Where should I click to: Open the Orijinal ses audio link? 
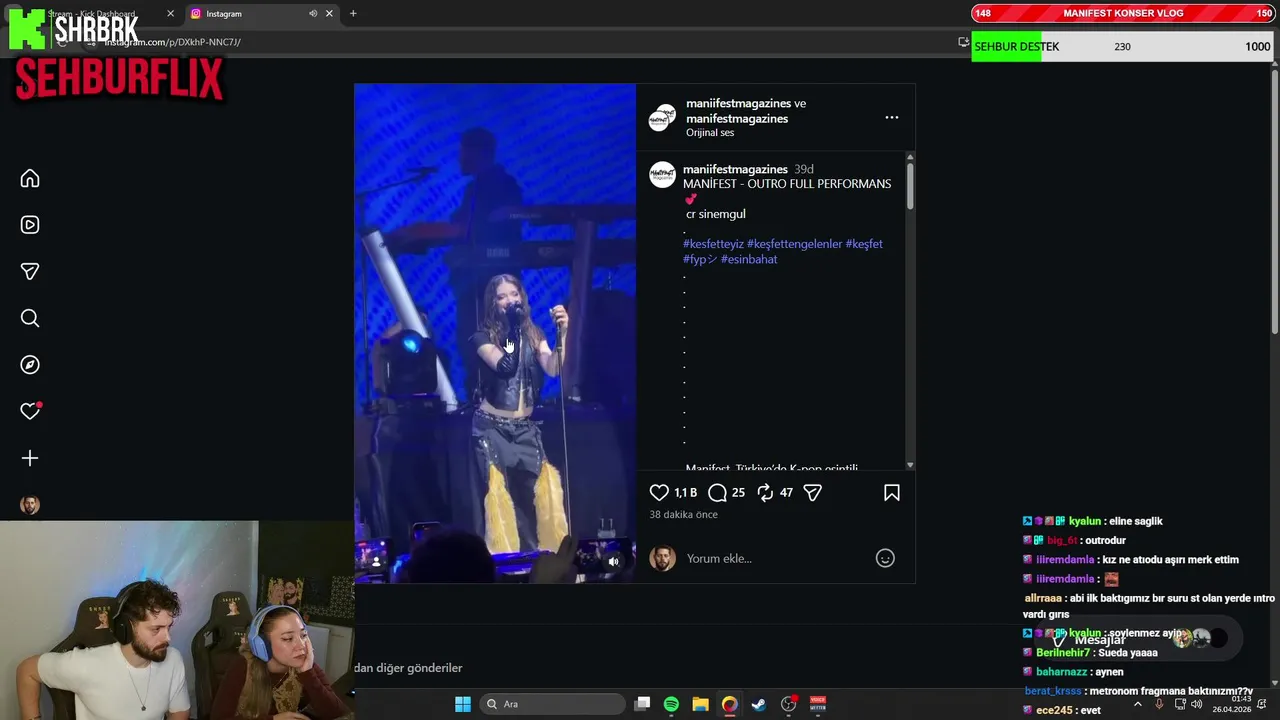[x=710, y=133]
